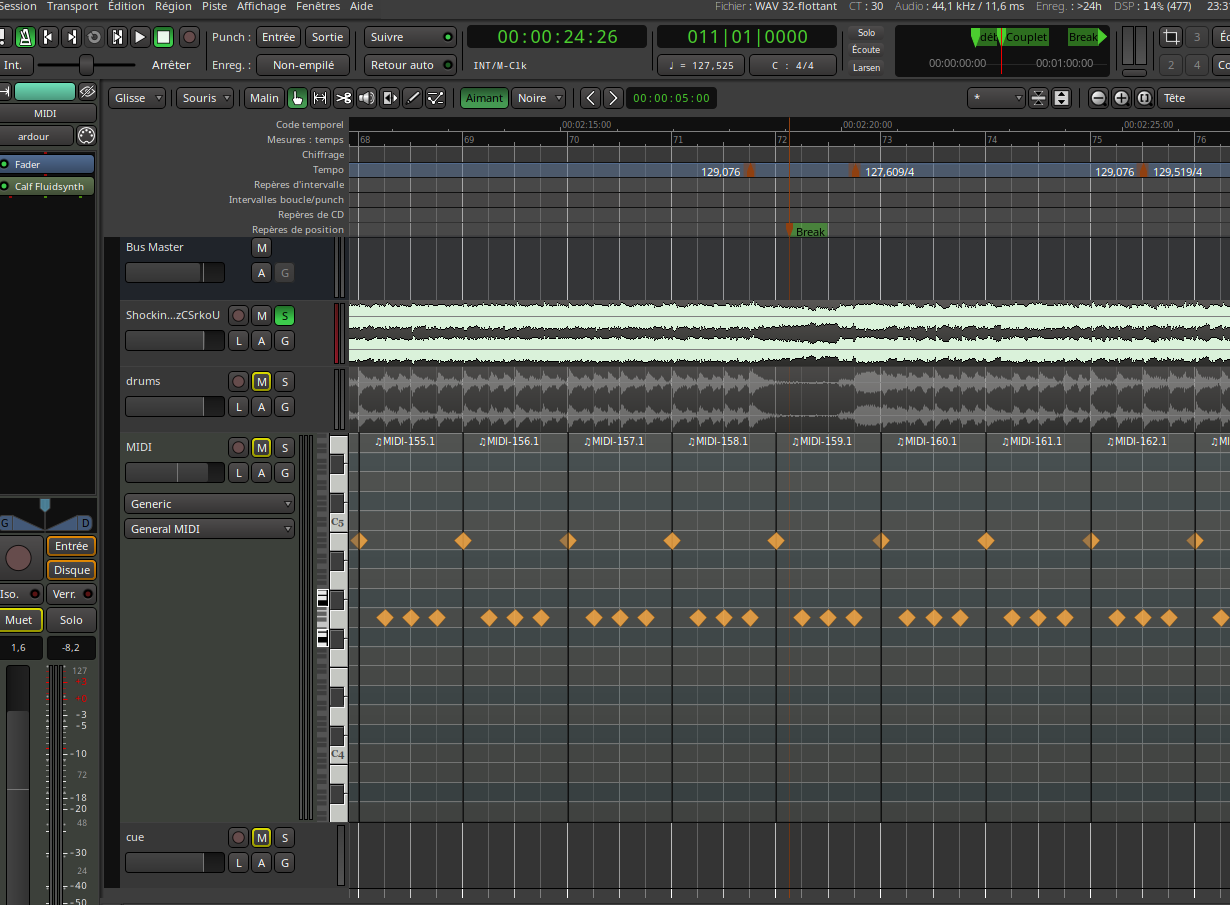Click the Punch Entrée button
This screenshot has height=905, width=1230.
(x=278, y=37)
